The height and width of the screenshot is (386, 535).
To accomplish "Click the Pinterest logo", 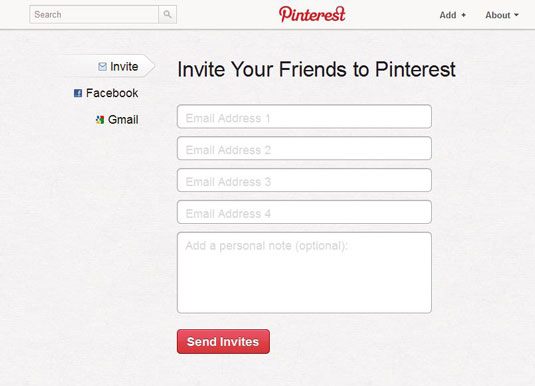I will pyautogui.click(x=312, y=14).
